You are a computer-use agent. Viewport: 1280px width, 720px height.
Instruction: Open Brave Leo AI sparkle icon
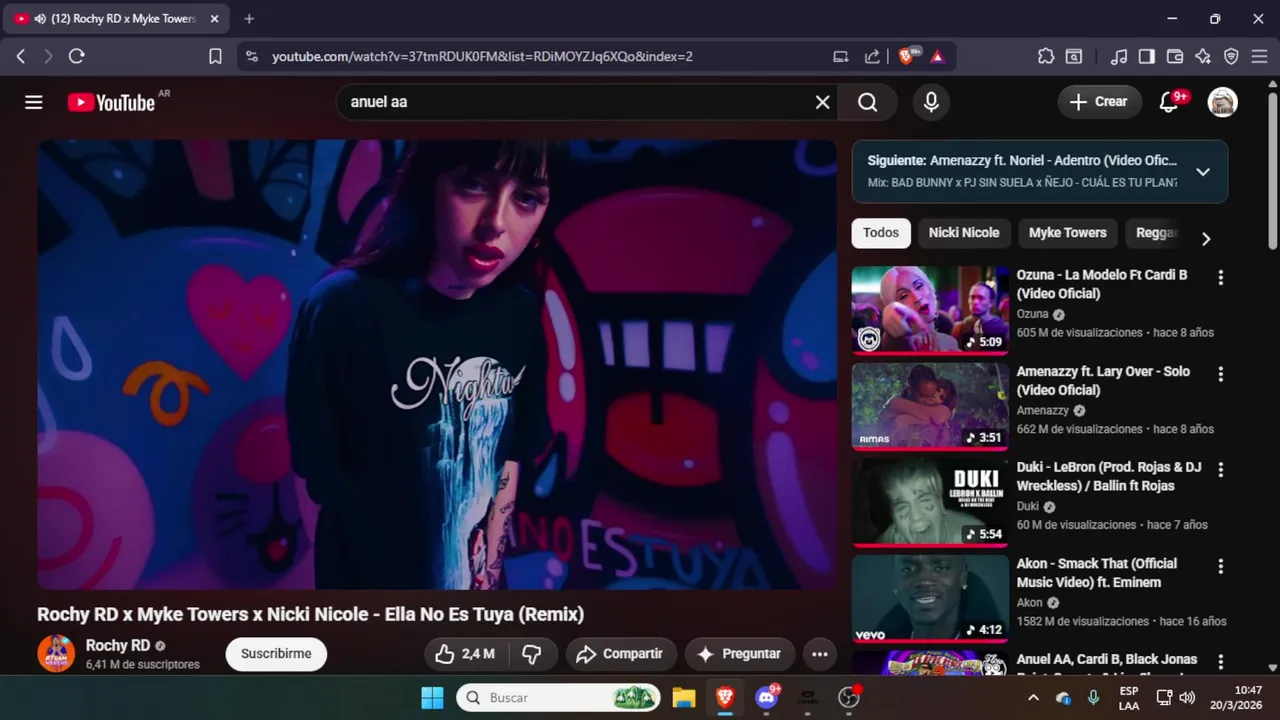pos(1203,57)
